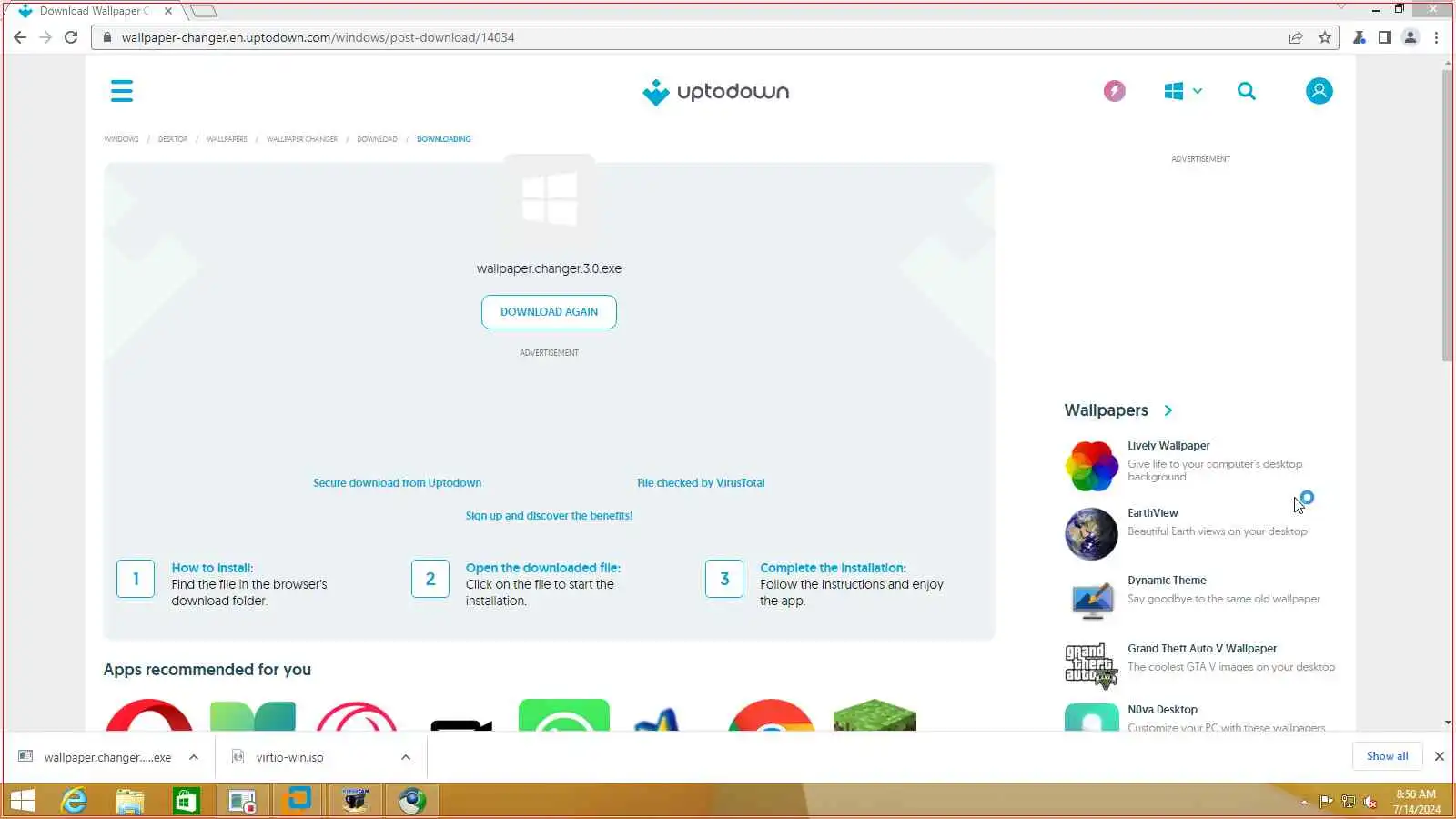Close the Download Wallpaper Changer tab
Viewport: 1456px width, 819px height.
pyautogui.click(x=168, y=11)
